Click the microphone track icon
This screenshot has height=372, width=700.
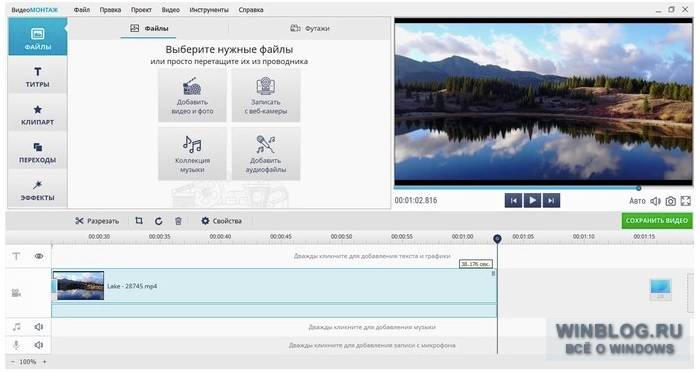click(17, 345)
